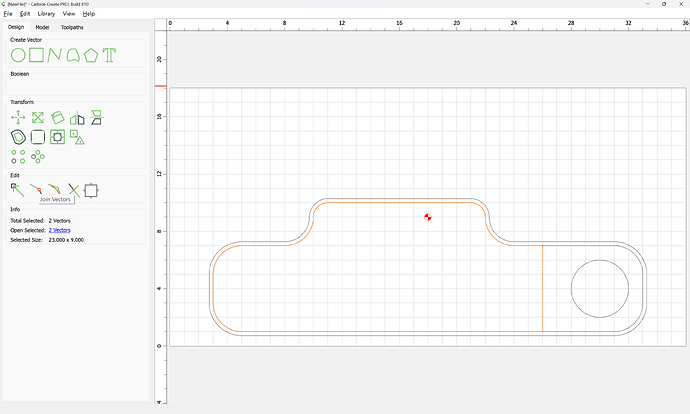Select the Polygon shape tool
Screen dimensions: 690x414
[x=91, y=55]
